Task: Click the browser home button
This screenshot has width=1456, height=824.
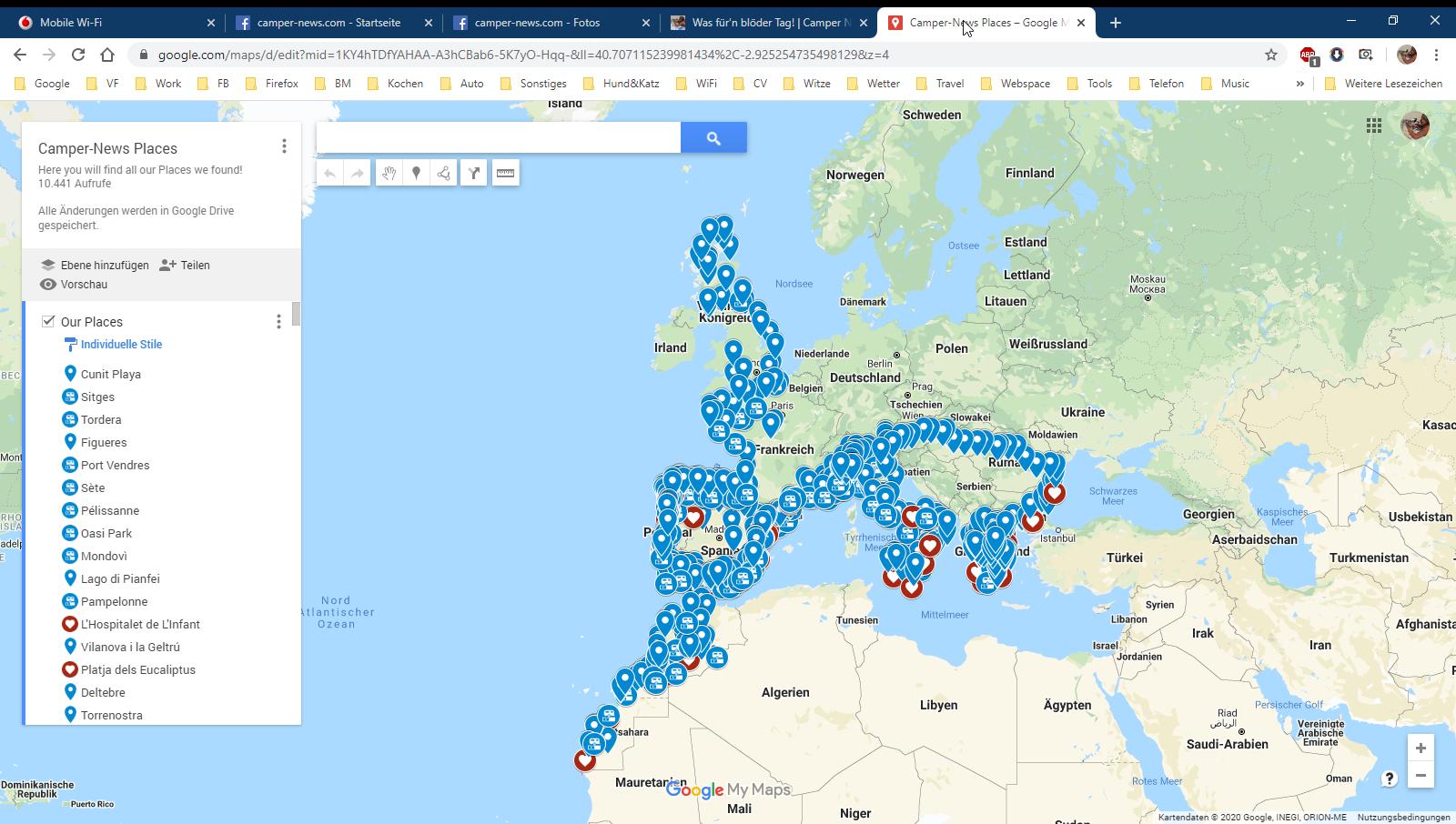Action: (107, 55)
